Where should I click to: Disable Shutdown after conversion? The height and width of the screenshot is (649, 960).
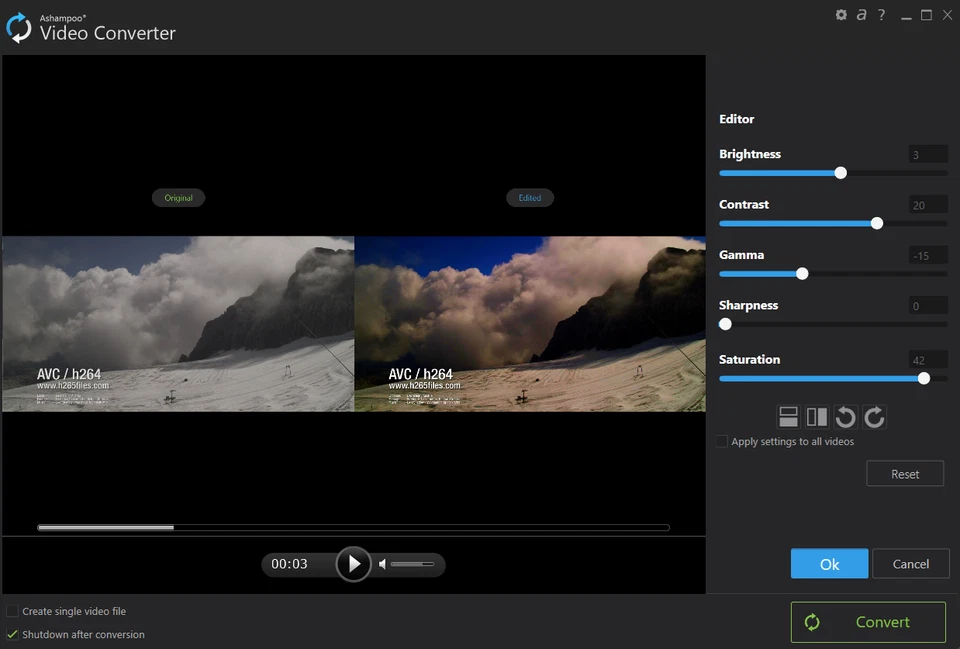click(x=11, y=634)
